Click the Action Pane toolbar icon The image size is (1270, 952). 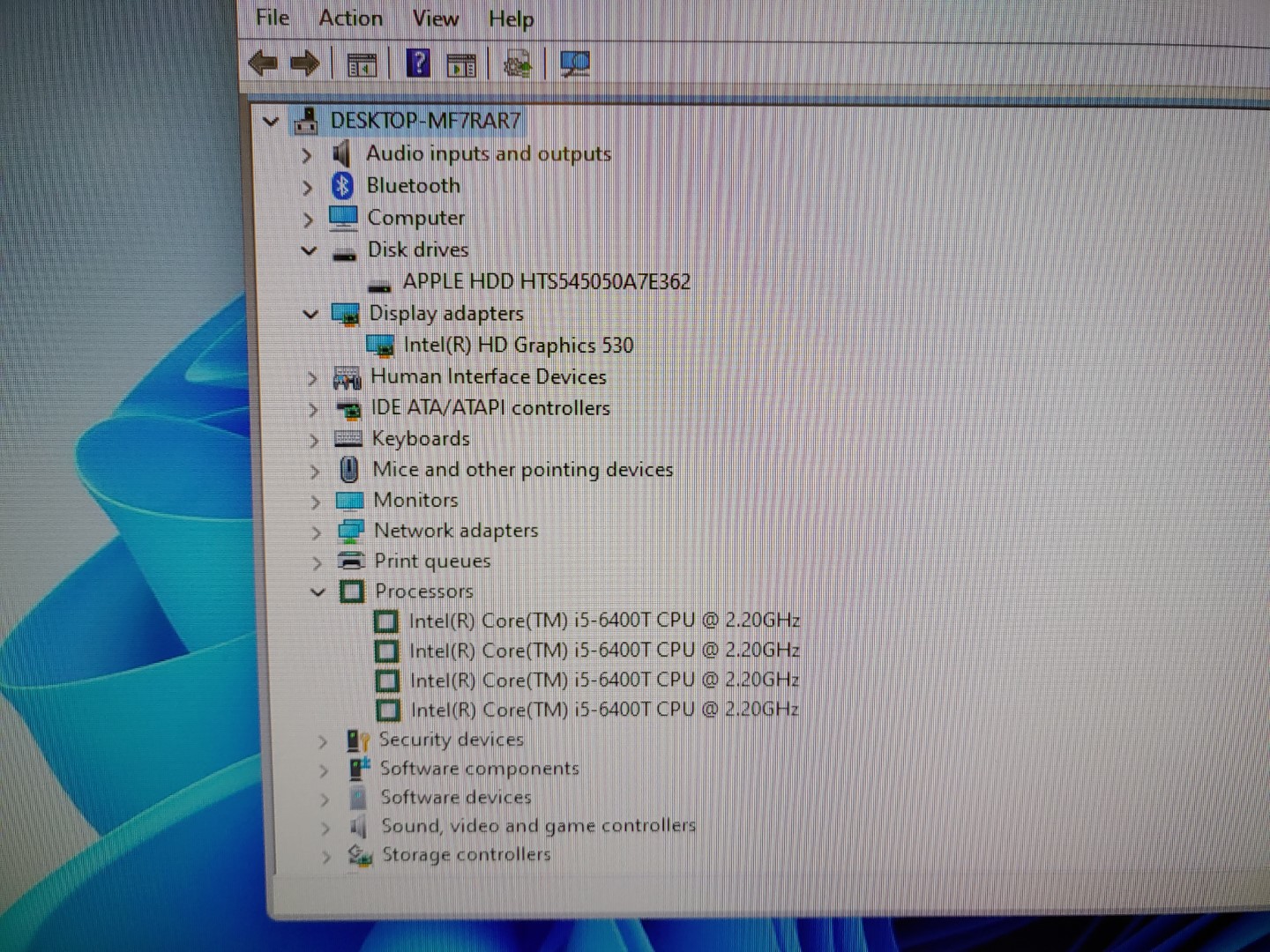click(461, 64)
